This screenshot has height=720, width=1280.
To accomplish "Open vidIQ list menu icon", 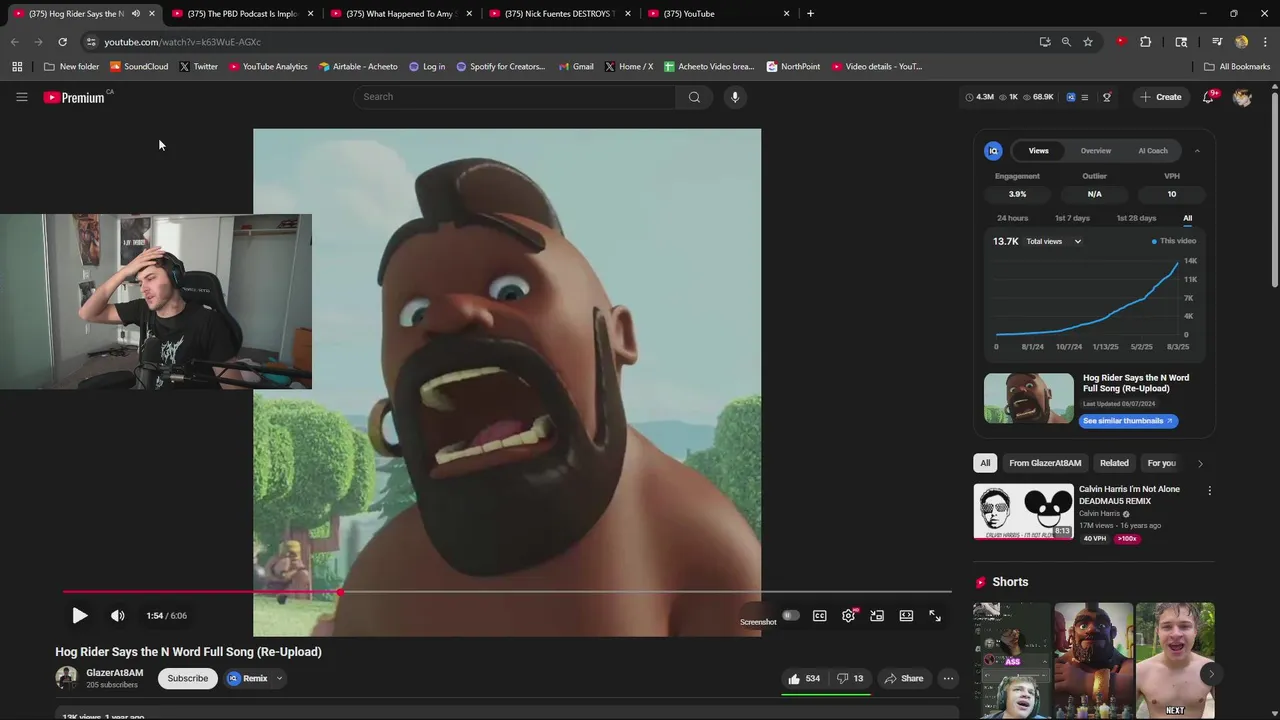I will (x=1085, y=97).
